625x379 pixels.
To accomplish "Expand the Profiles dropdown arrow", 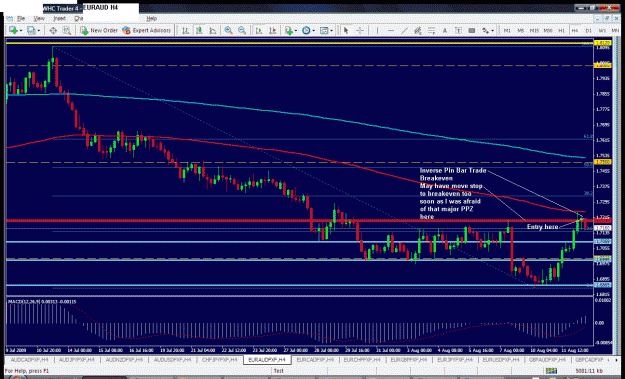I will pyautogui.click(x=39, y=31).
